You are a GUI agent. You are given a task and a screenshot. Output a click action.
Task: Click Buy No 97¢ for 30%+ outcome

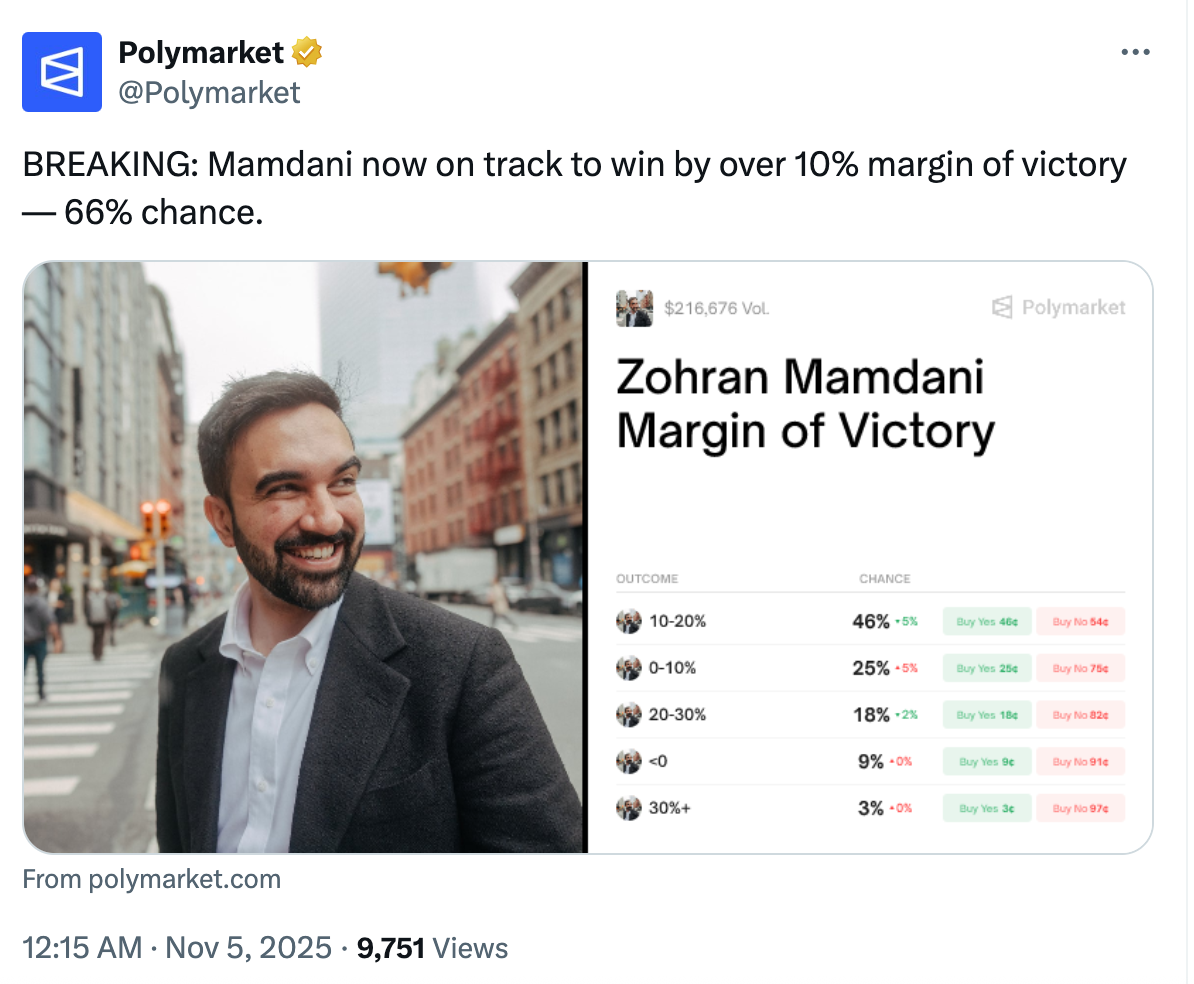(x=1080, y=808)
